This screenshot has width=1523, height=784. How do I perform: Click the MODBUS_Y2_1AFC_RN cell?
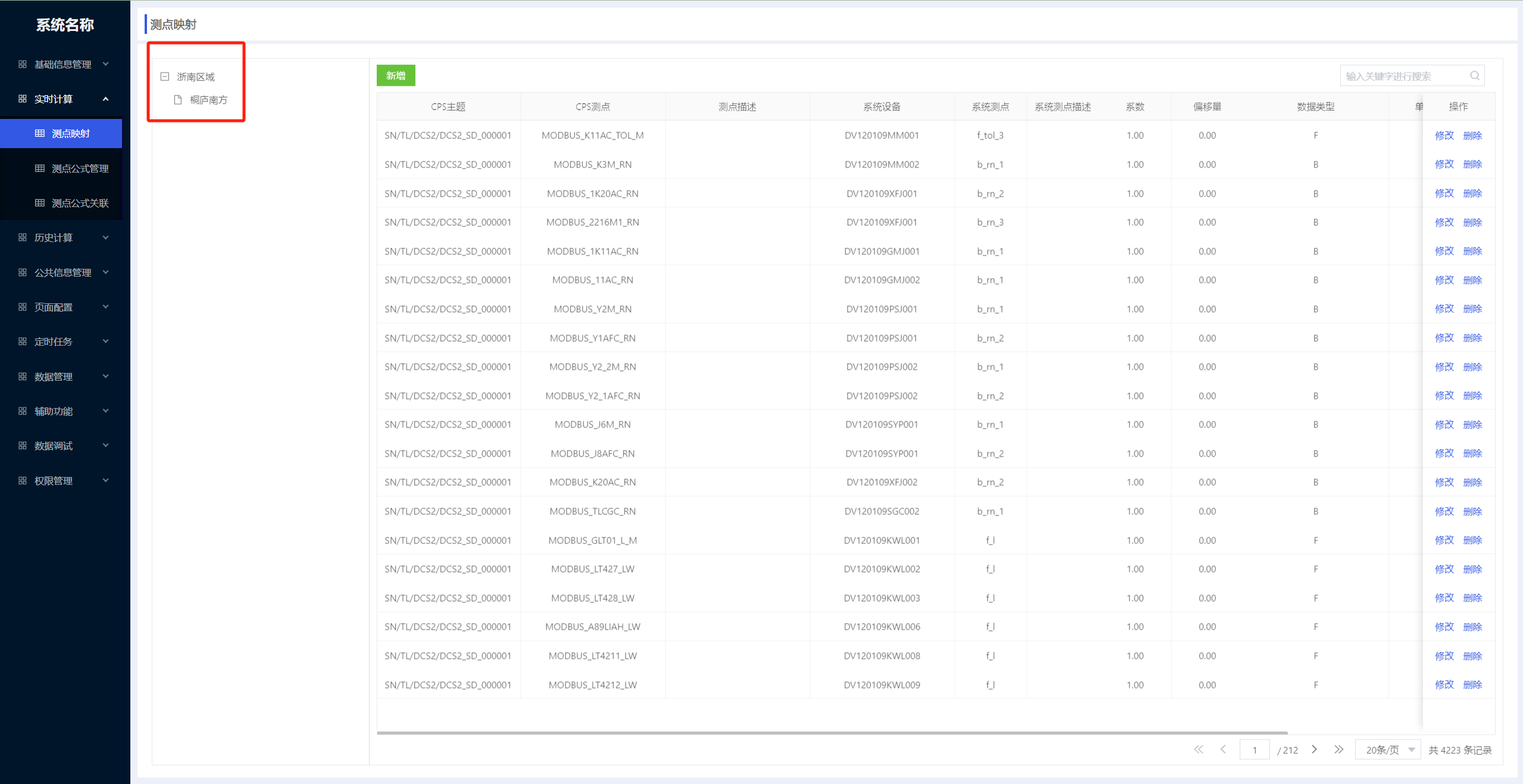point(593,396)
